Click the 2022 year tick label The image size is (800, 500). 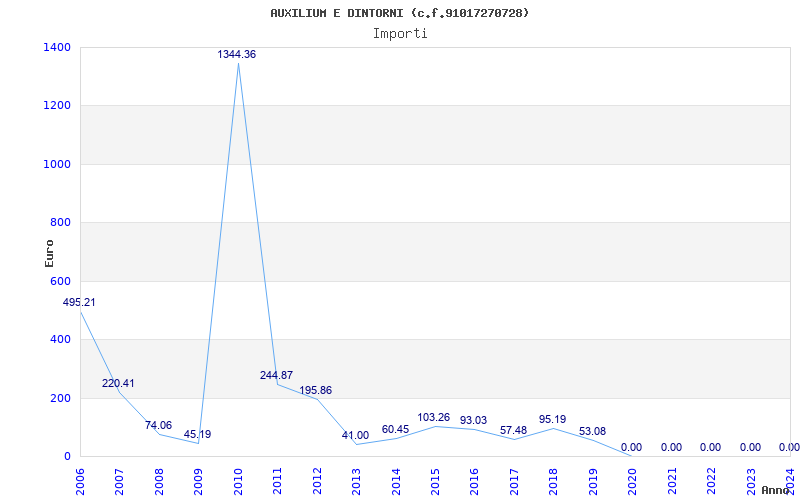[712, 482]
